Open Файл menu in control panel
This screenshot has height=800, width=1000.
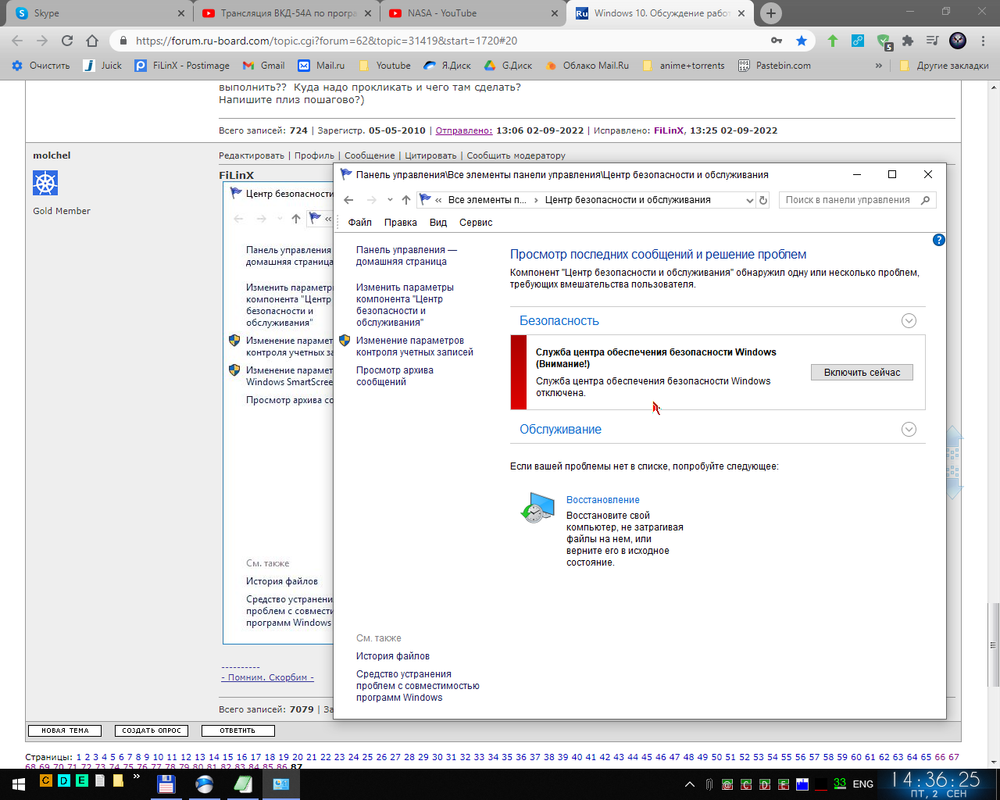[360, 222]
